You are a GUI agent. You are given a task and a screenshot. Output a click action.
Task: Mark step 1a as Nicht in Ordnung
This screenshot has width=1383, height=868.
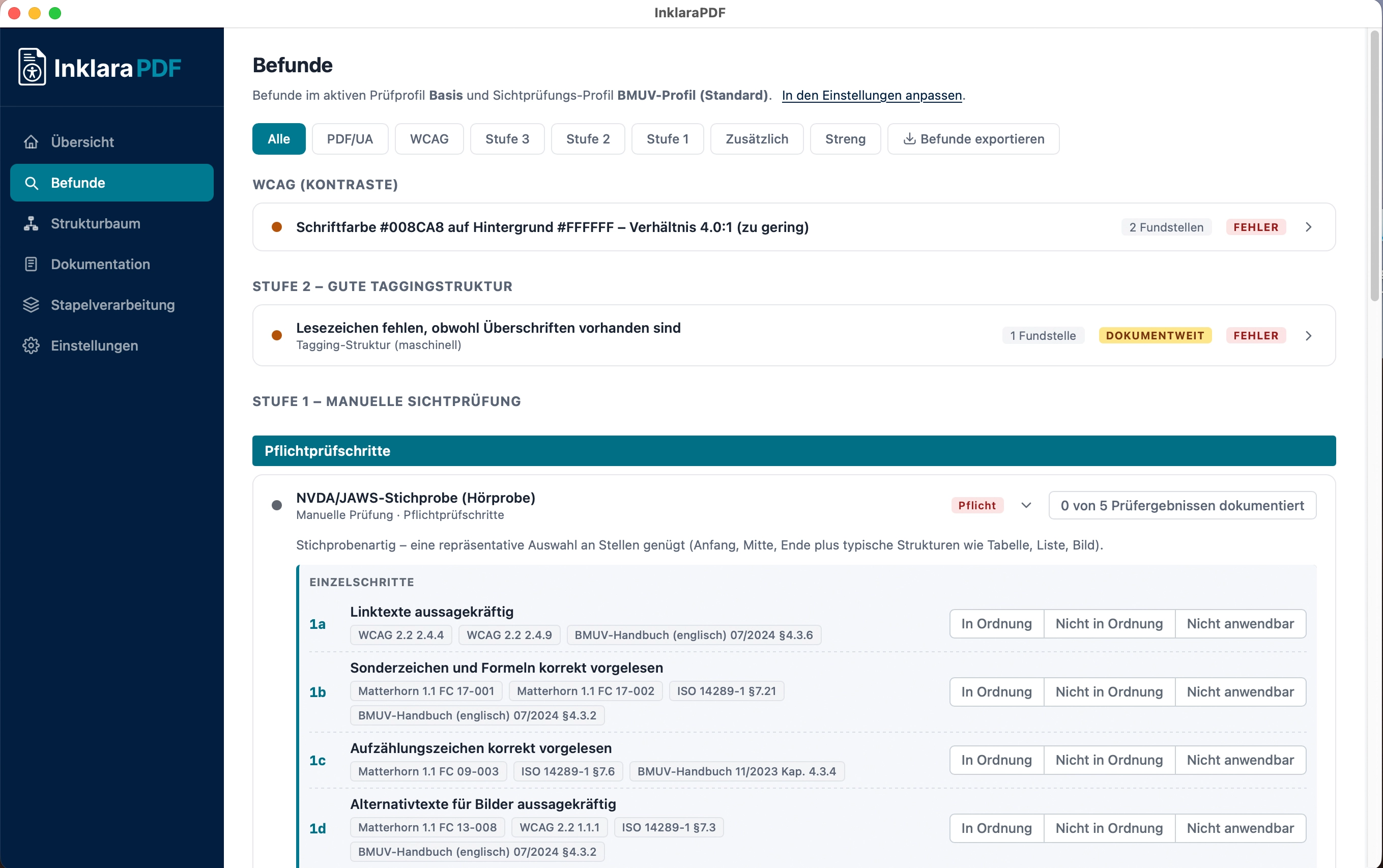coord(1109,623)
